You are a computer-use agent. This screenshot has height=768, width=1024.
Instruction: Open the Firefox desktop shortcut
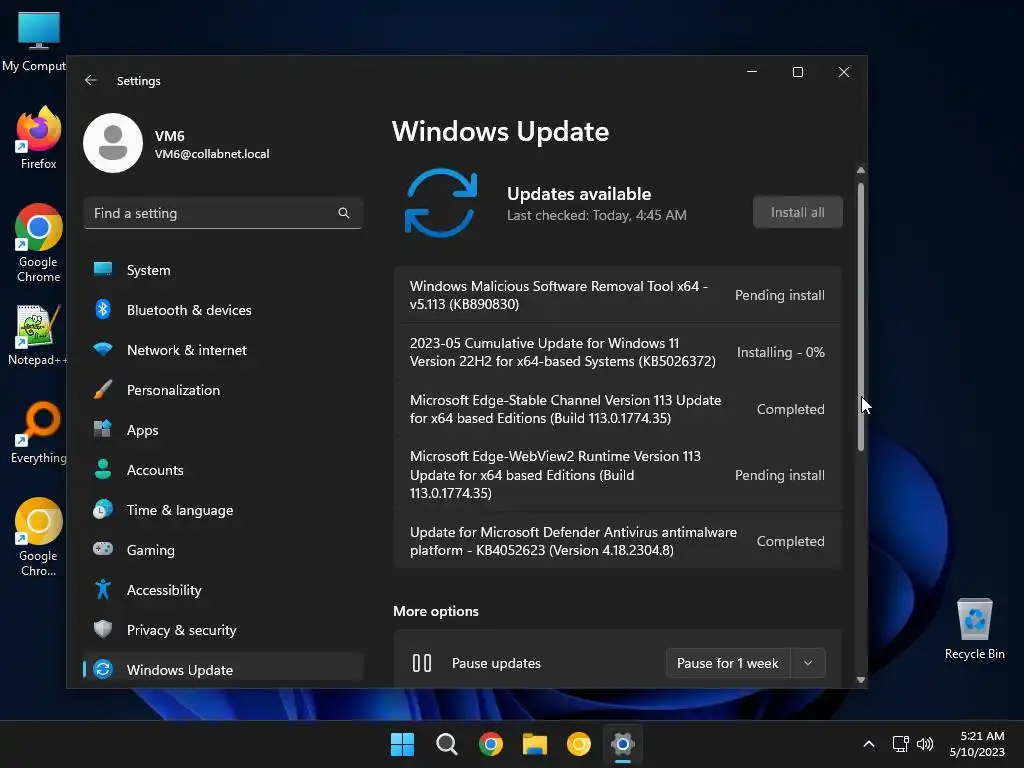[39, 138]
